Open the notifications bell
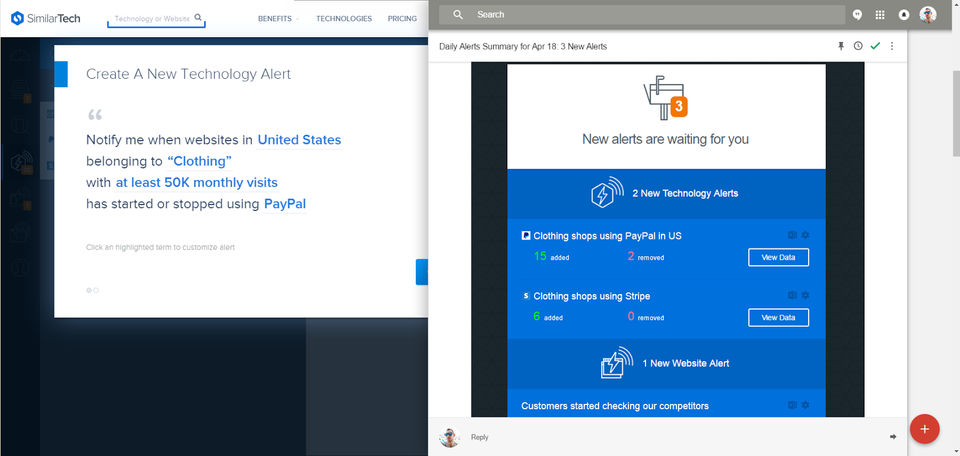 904,15
